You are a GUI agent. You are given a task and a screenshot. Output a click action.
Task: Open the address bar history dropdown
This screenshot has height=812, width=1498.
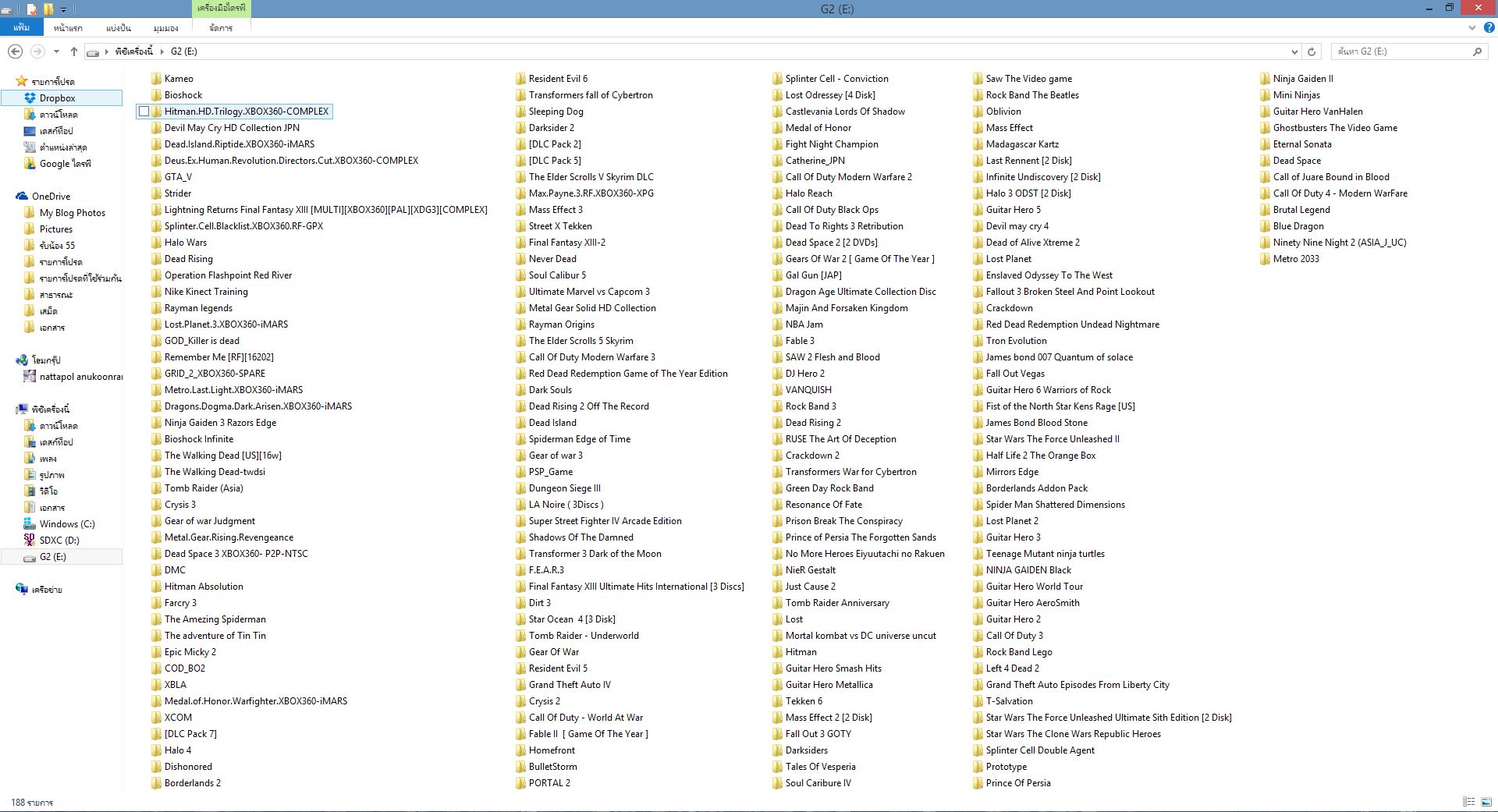click(x=1294, y=51)
